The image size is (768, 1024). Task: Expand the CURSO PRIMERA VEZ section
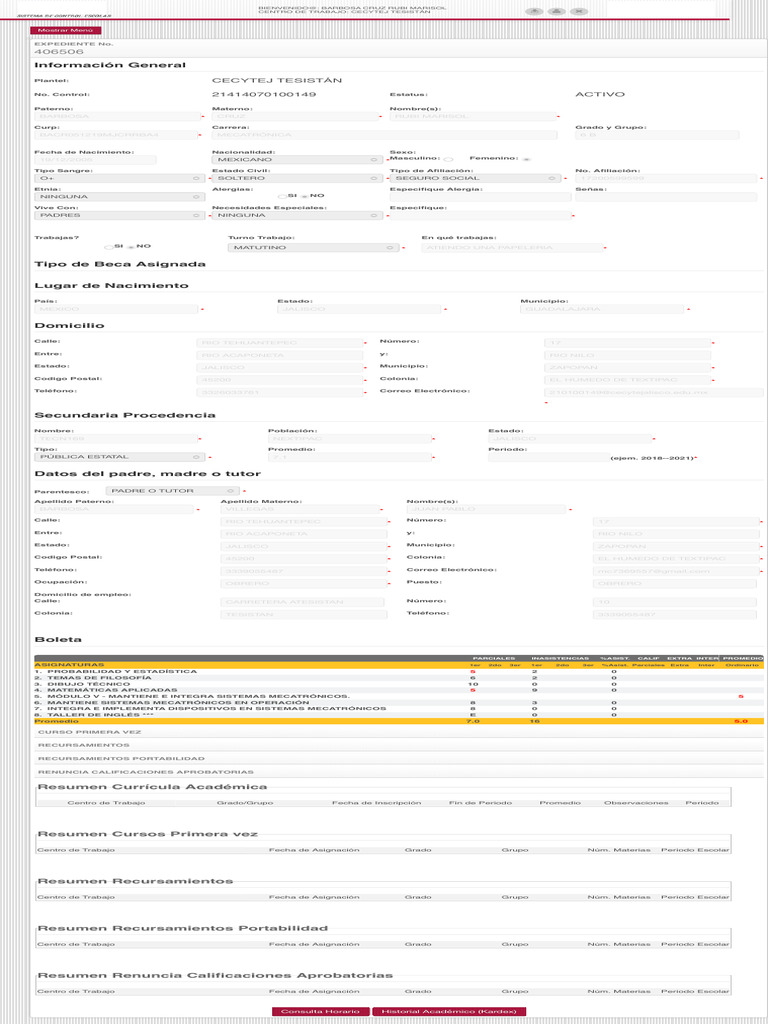click(398, 732)
